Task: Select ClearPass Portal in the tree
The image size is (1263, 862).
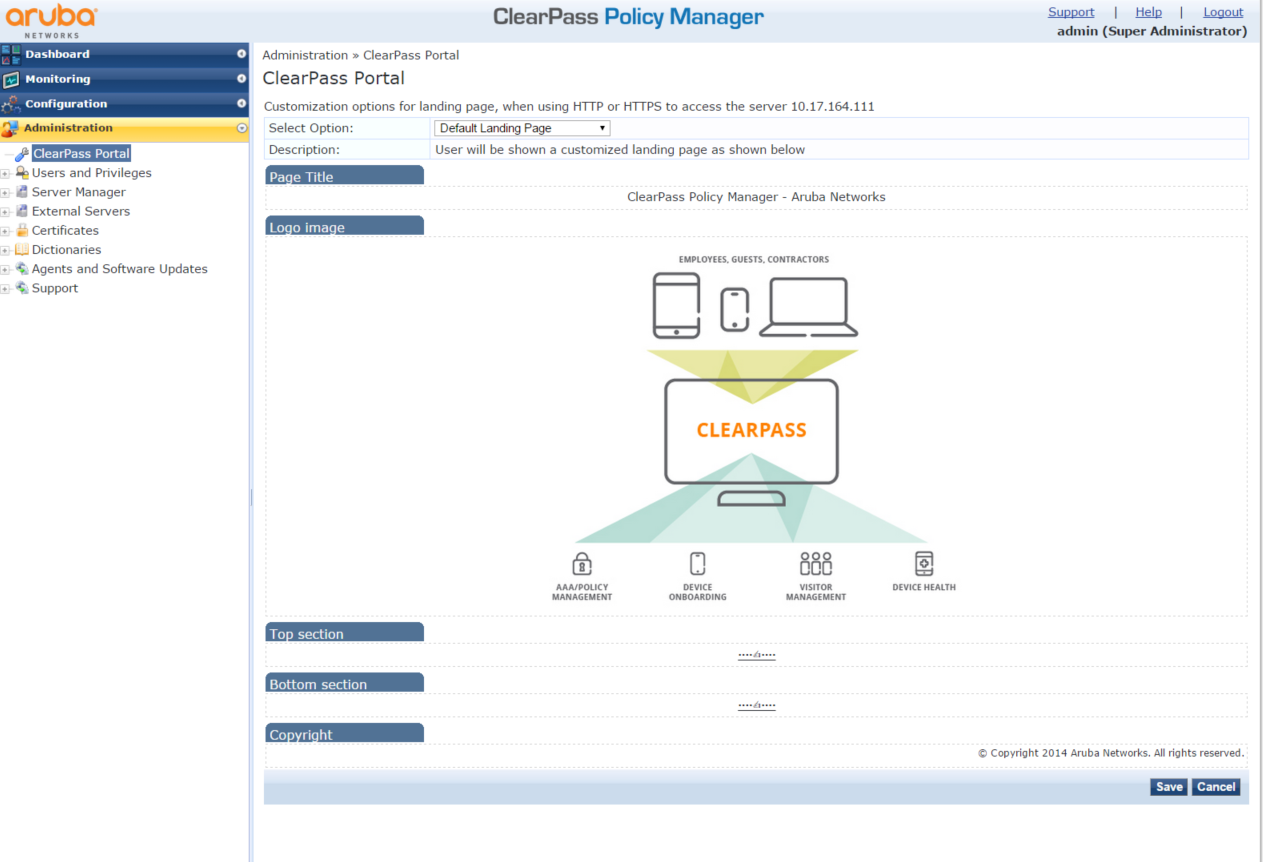Action: [81, 154]
